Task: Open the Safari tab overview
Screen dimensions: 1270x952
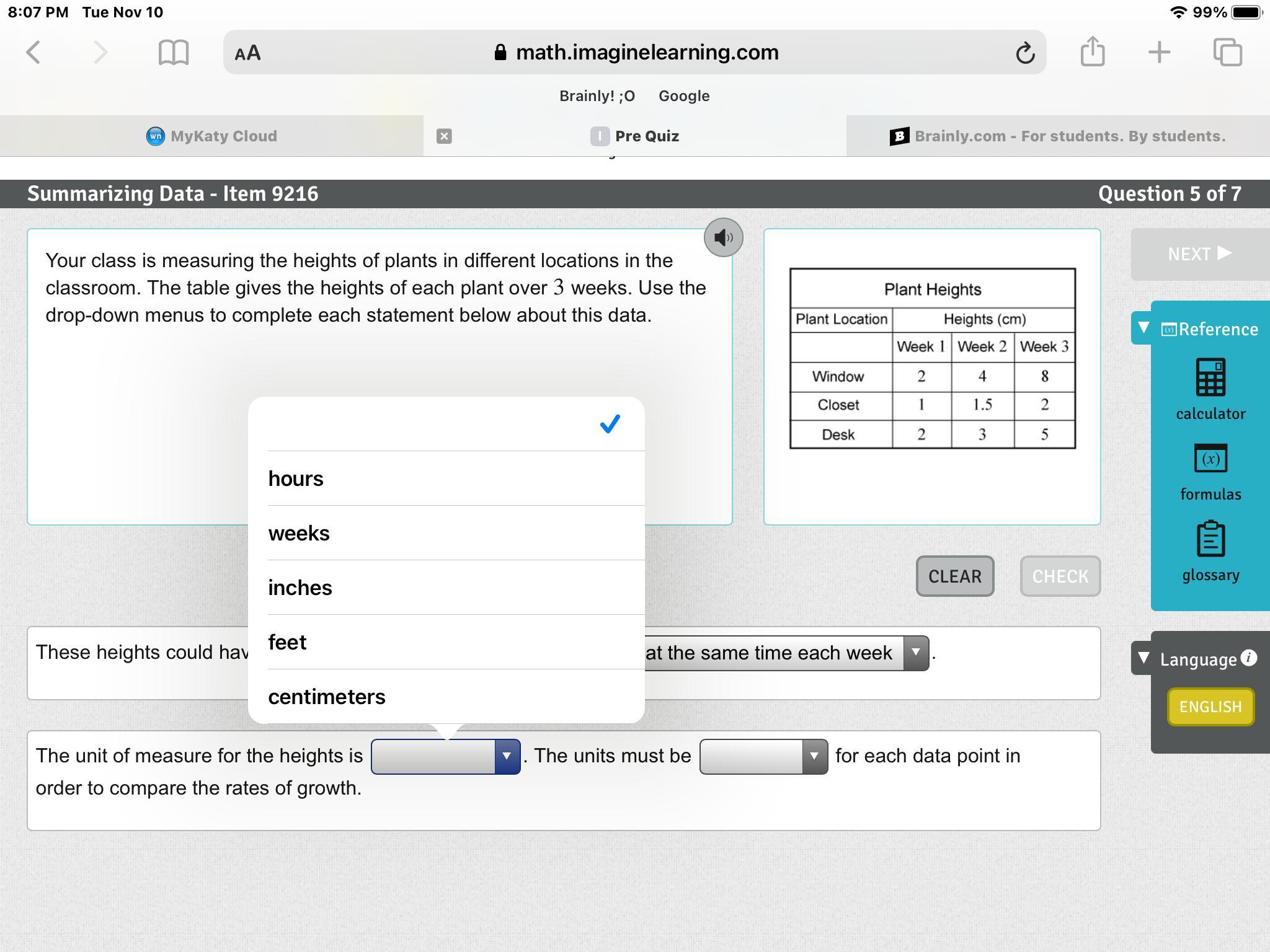Action: 1227,52
